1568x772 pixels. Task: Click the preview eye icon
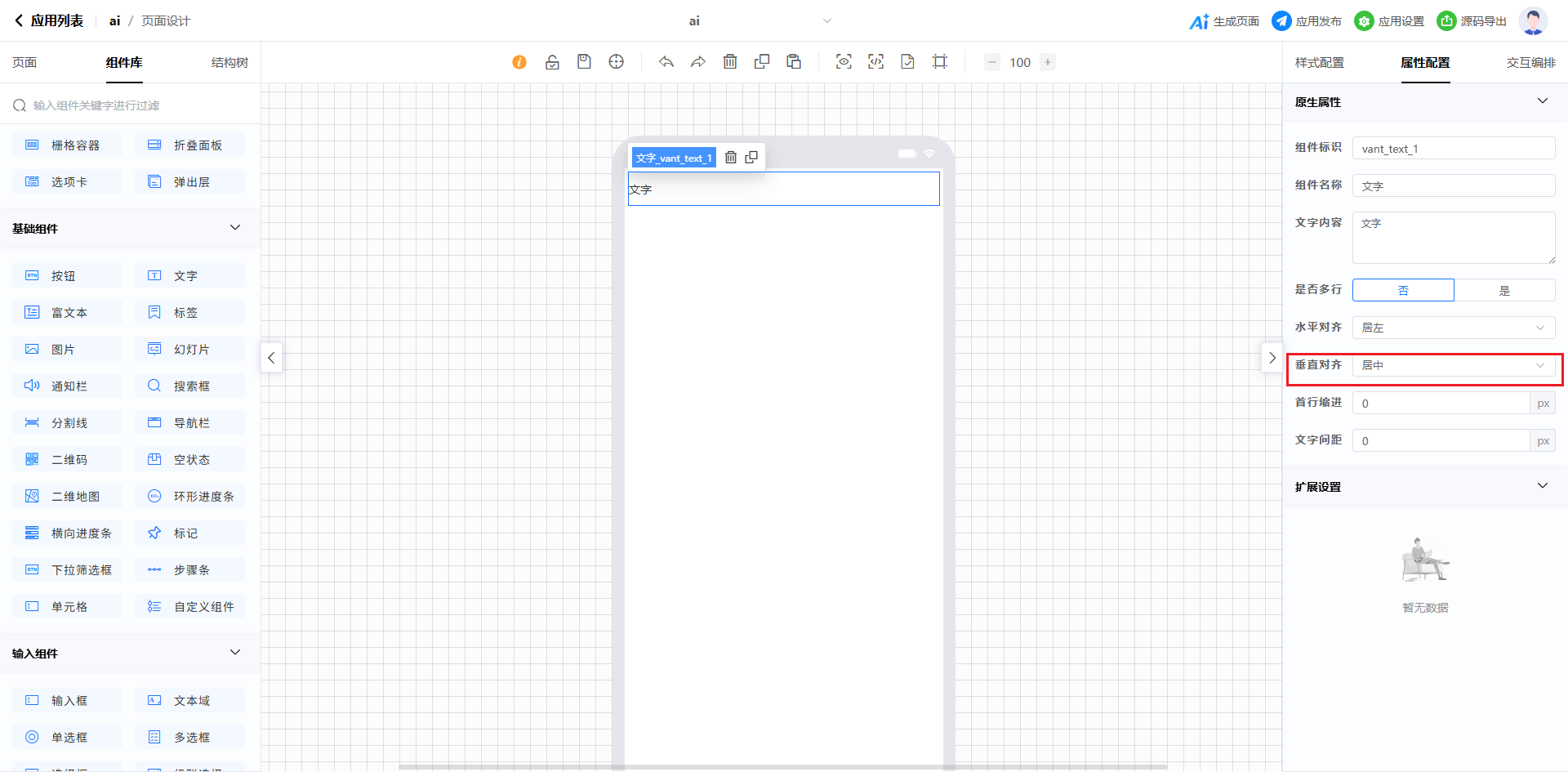pyautogui.click(x=844, y=62)
